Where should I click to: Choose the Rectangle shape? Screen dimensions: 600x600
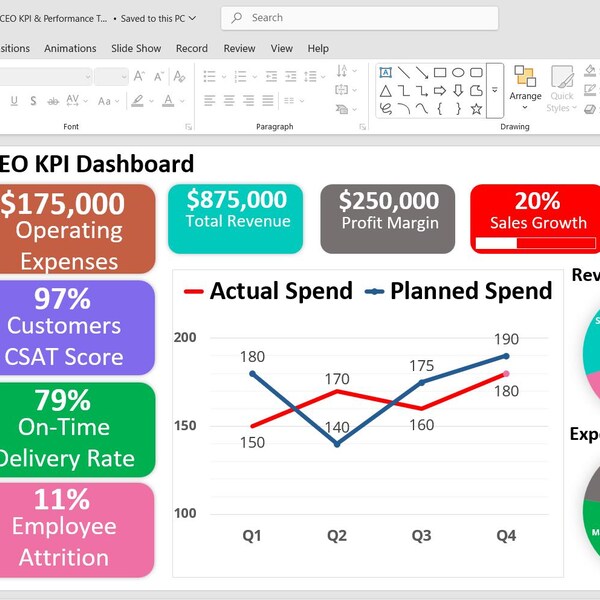tap(440, 72)
